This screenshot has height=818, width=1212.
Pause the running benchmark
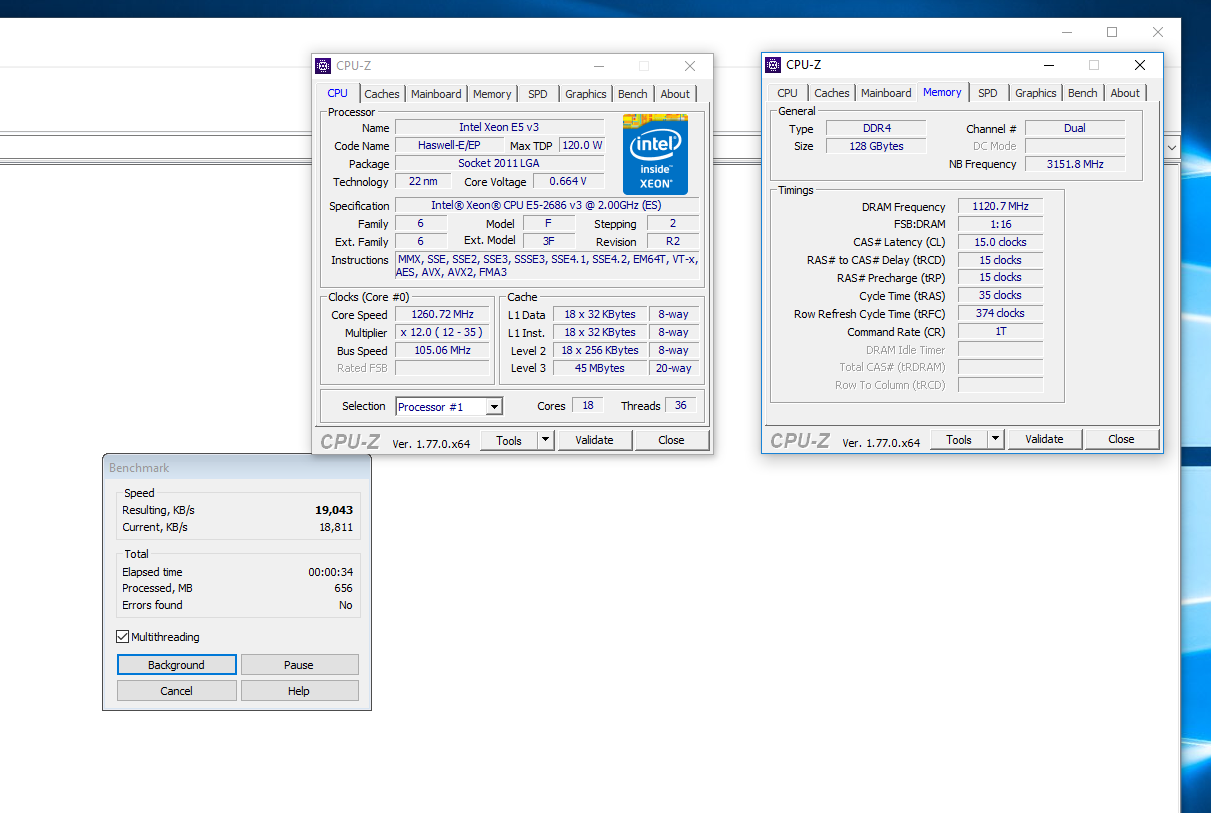299,665
